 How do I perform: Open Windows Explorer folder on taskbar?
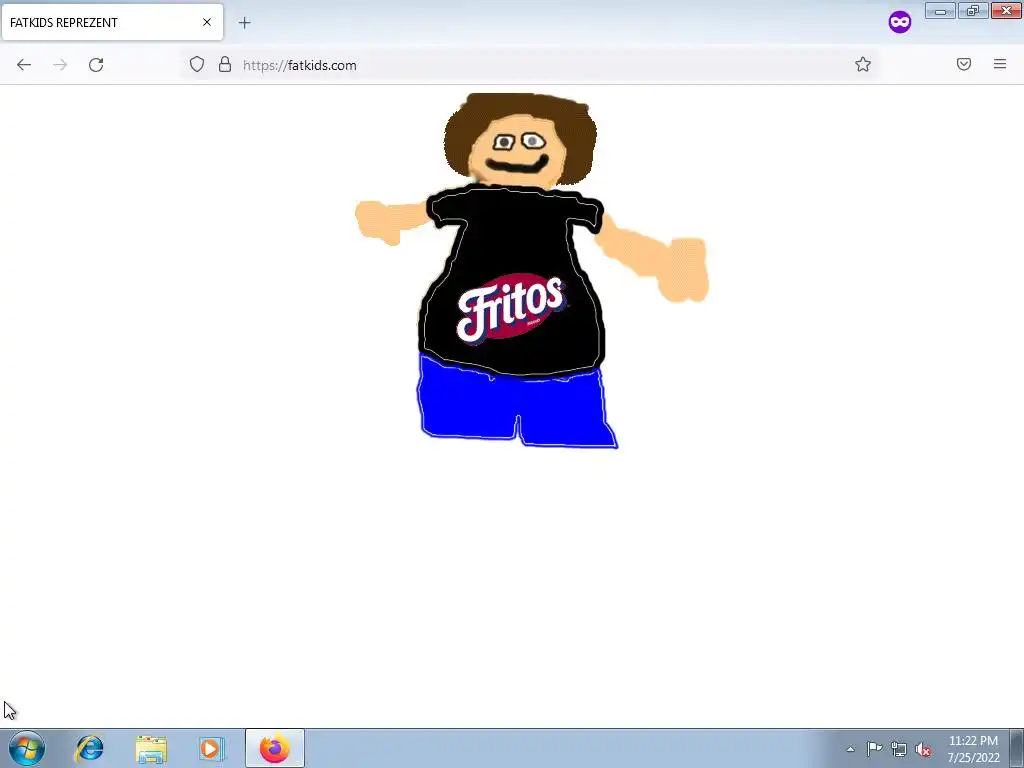pos(151,748)
